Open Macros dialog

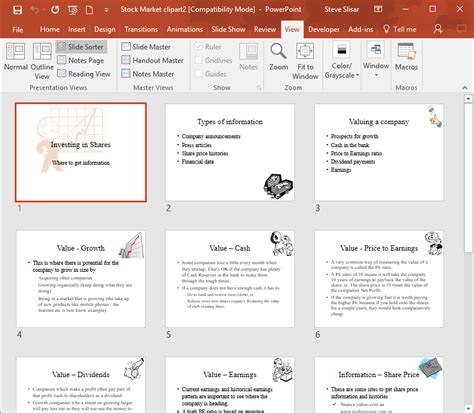coord(406,57)
